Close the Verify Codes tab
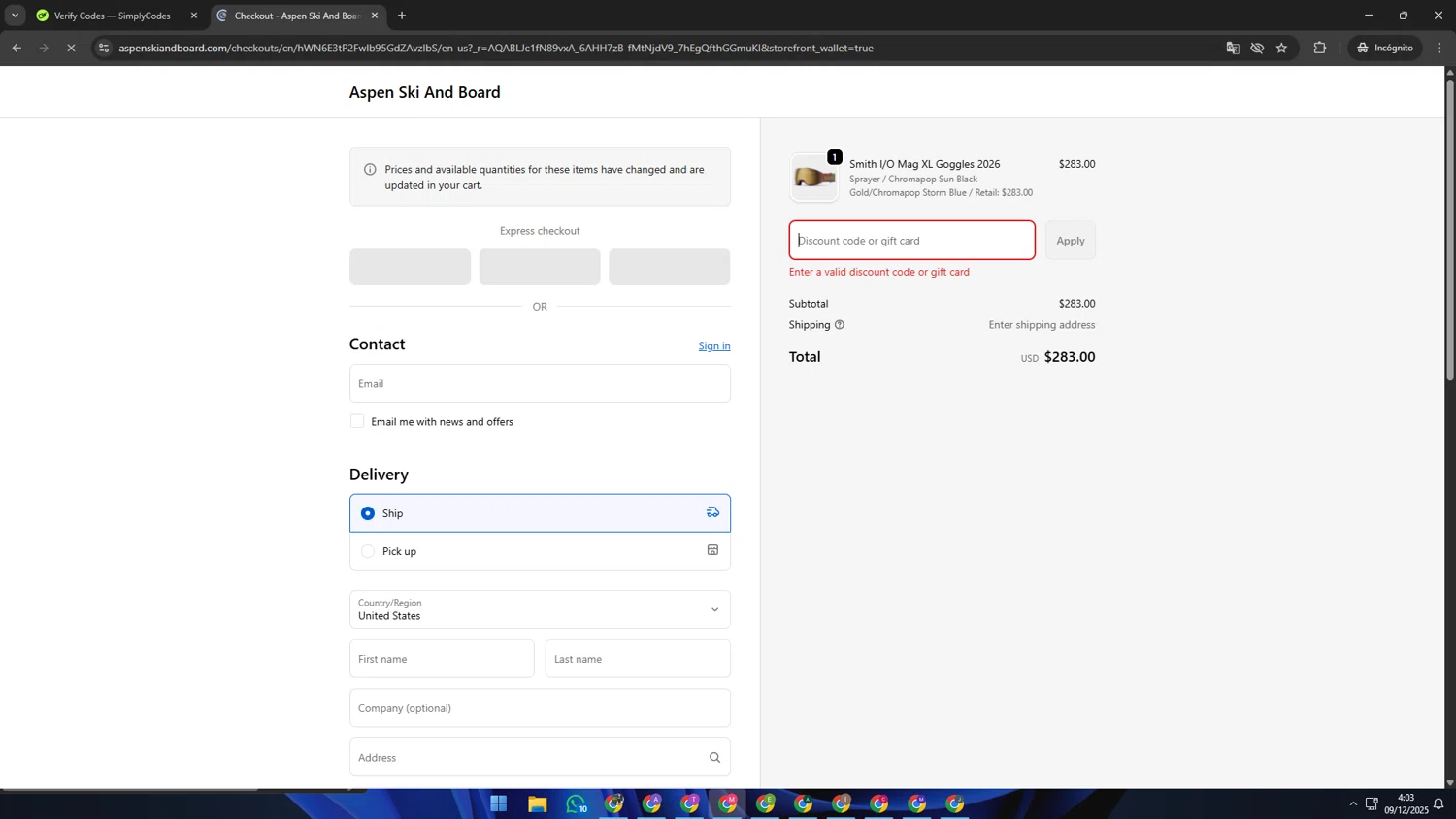Viewport: 1456px width, 819px height. coord(194,16)
